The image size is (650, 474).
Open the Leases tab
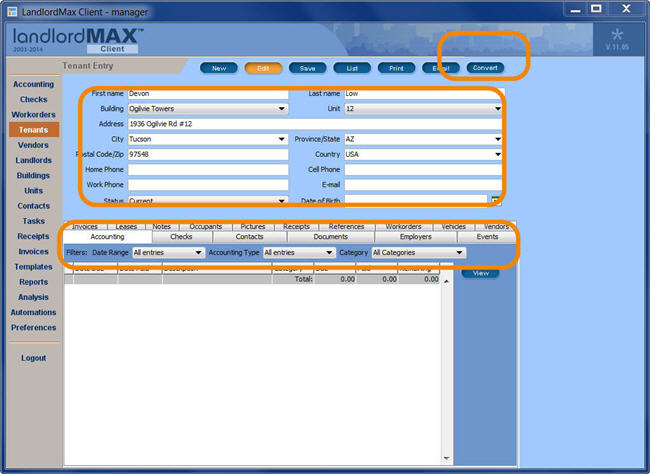(x=126, y=226)
